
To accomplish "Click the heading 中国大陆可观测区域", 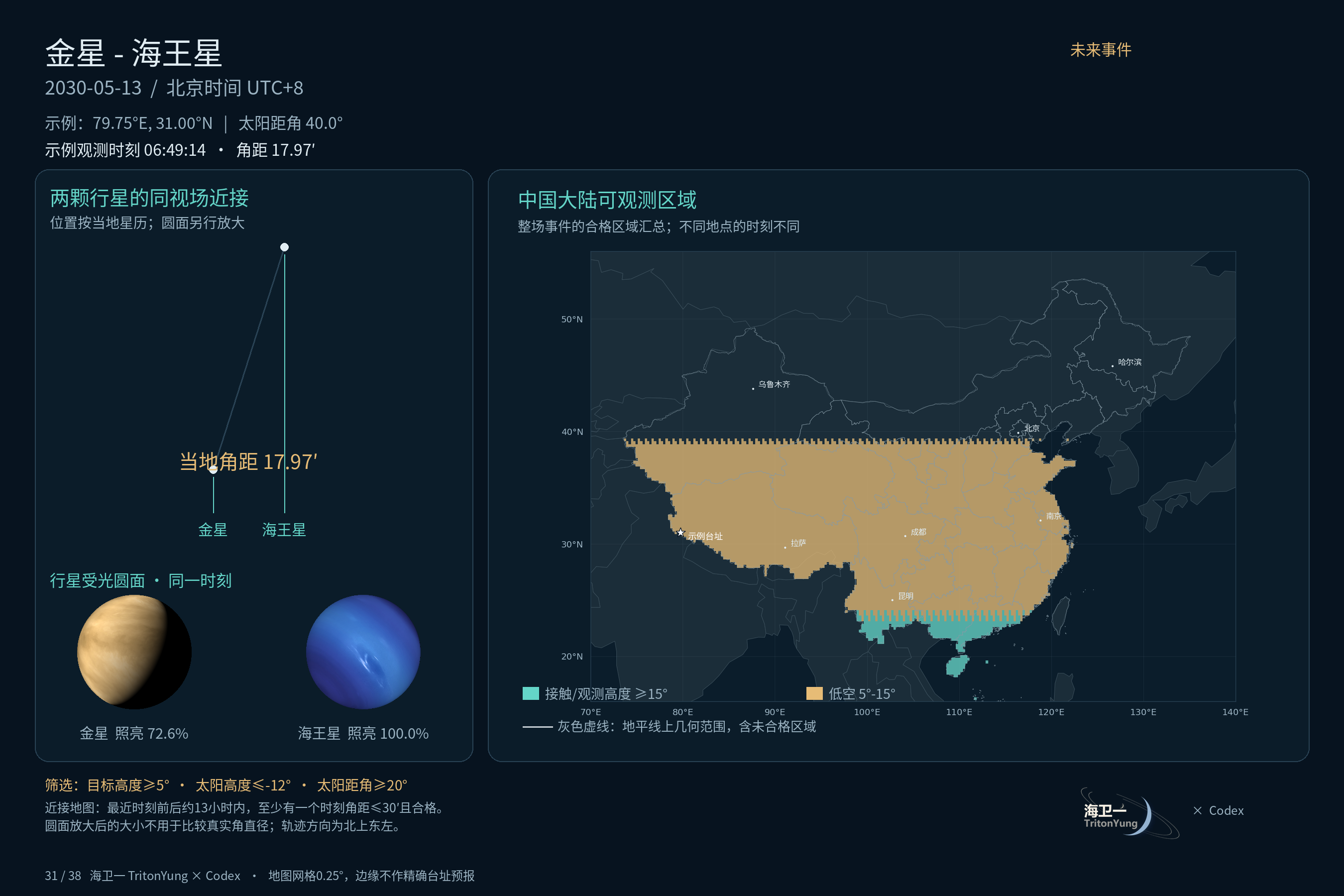I will coord(607,200).
